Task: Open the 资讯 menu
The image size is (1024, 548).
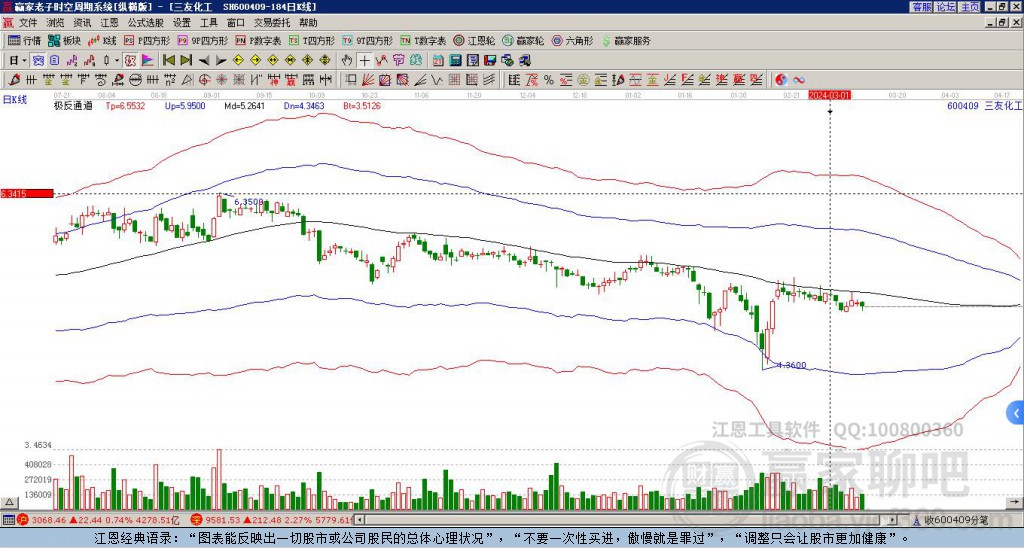Action: pyautogui.click(x=82, y=23)
